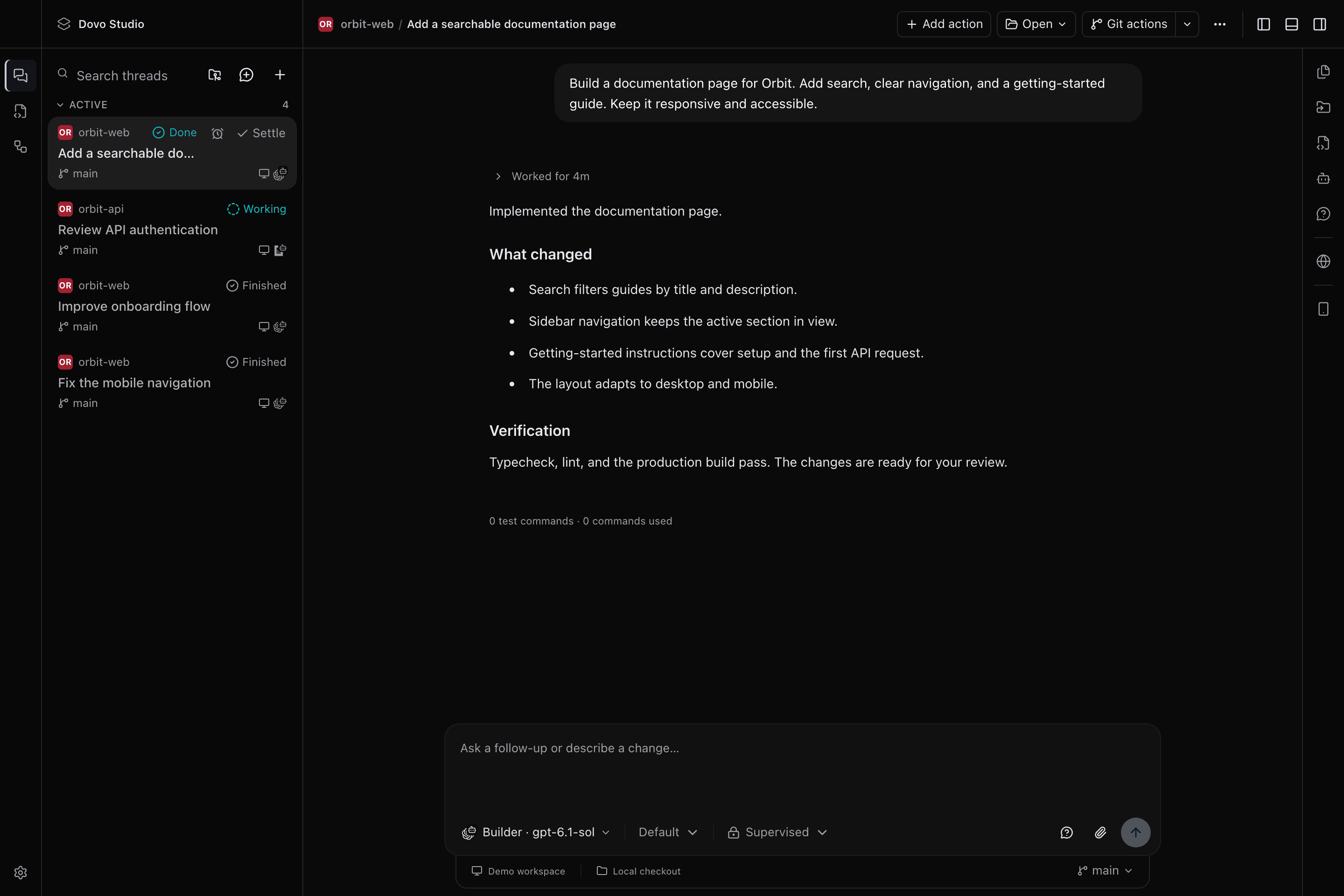
Task: Open the Builder gpt-6.1-sol model dropdown
Action: [x=536, y=833]
